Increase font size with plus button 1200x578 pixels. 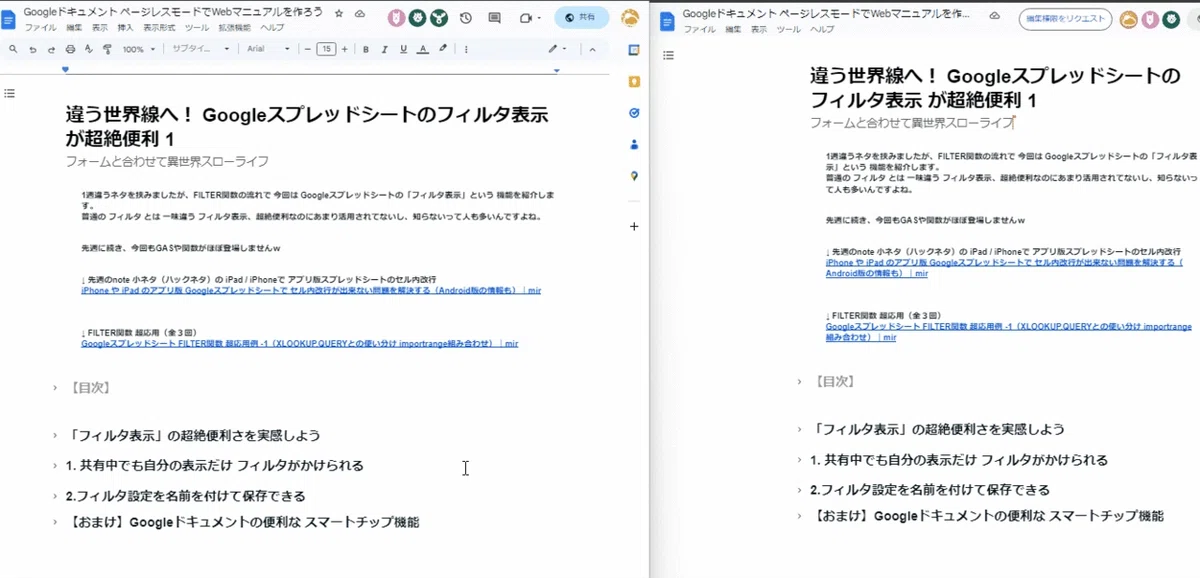pyautogui.click(x=345, y=48)
